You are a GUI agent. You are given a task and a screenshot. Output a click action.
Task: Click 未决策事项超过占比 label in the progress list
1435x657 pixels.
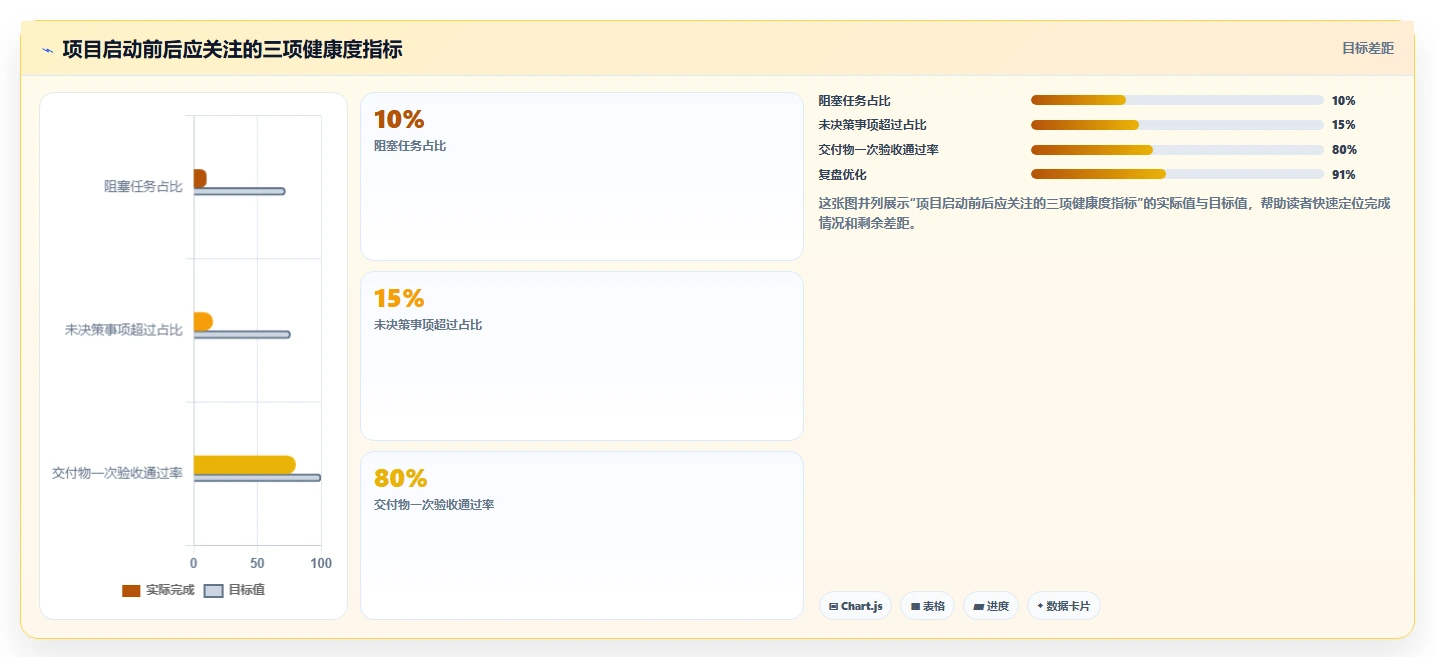[x=873, y=125]
